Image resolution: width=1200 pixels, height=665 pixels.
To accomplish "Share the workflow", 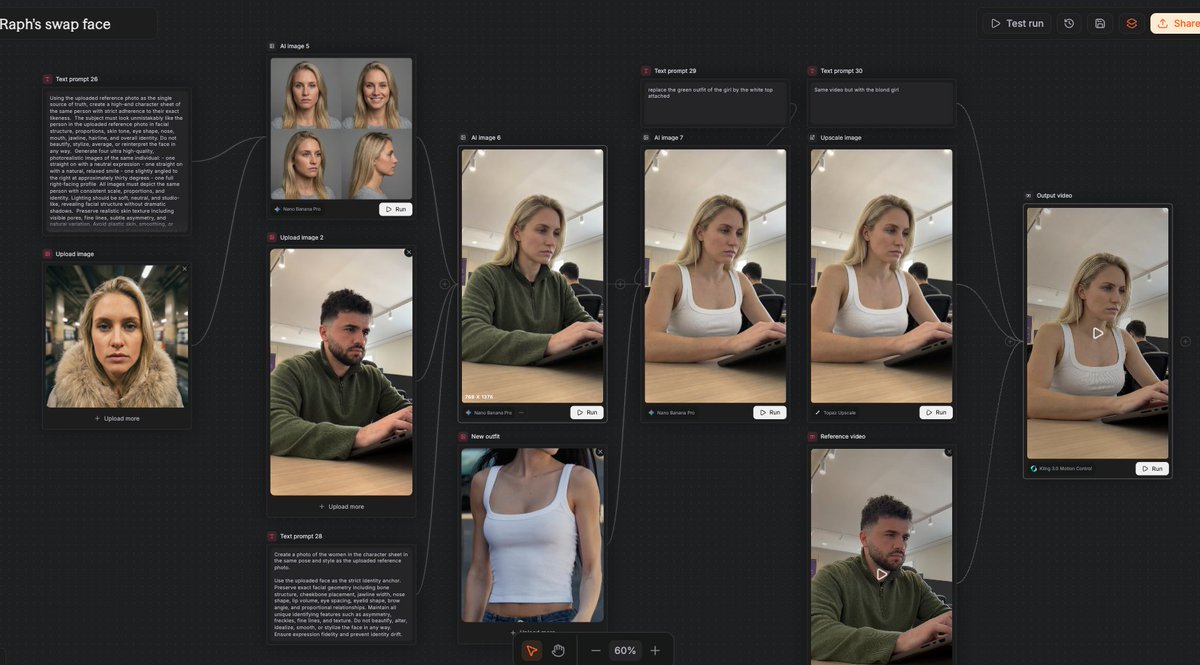I will coord(1176,23).
